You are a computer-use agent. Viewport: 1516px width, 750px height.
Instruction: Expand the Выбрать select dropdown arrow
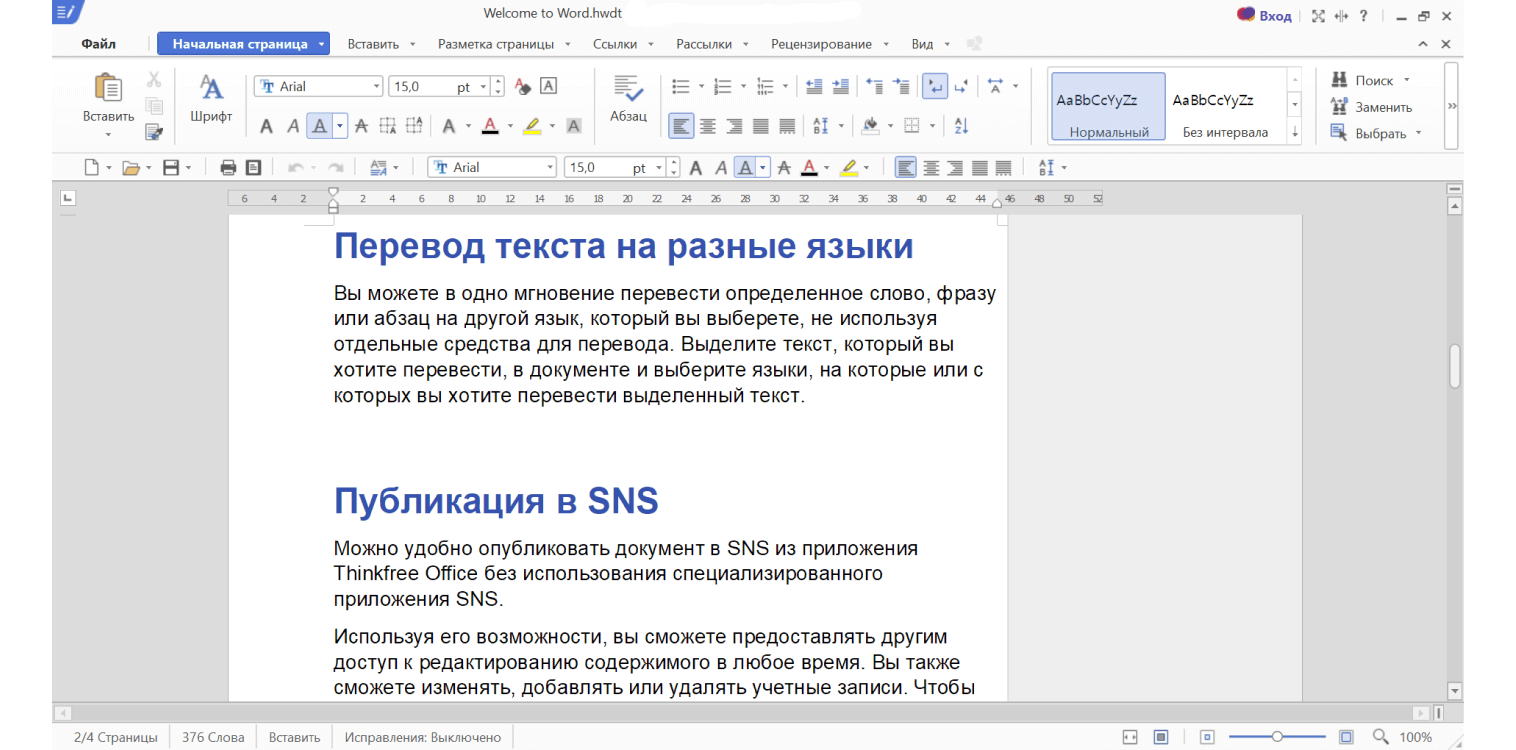(1419, 133)
